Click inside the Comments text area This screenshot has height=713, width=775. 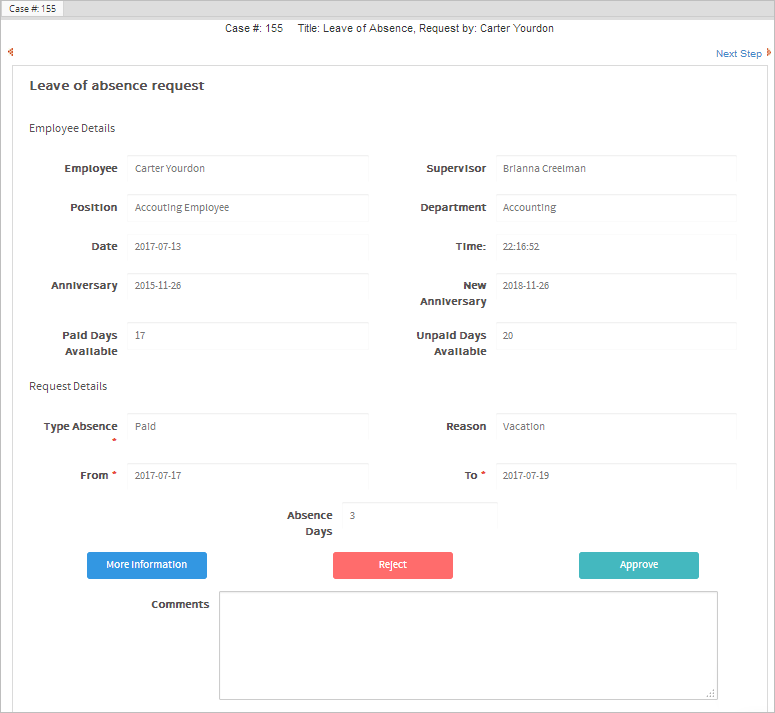click(467, 645)
